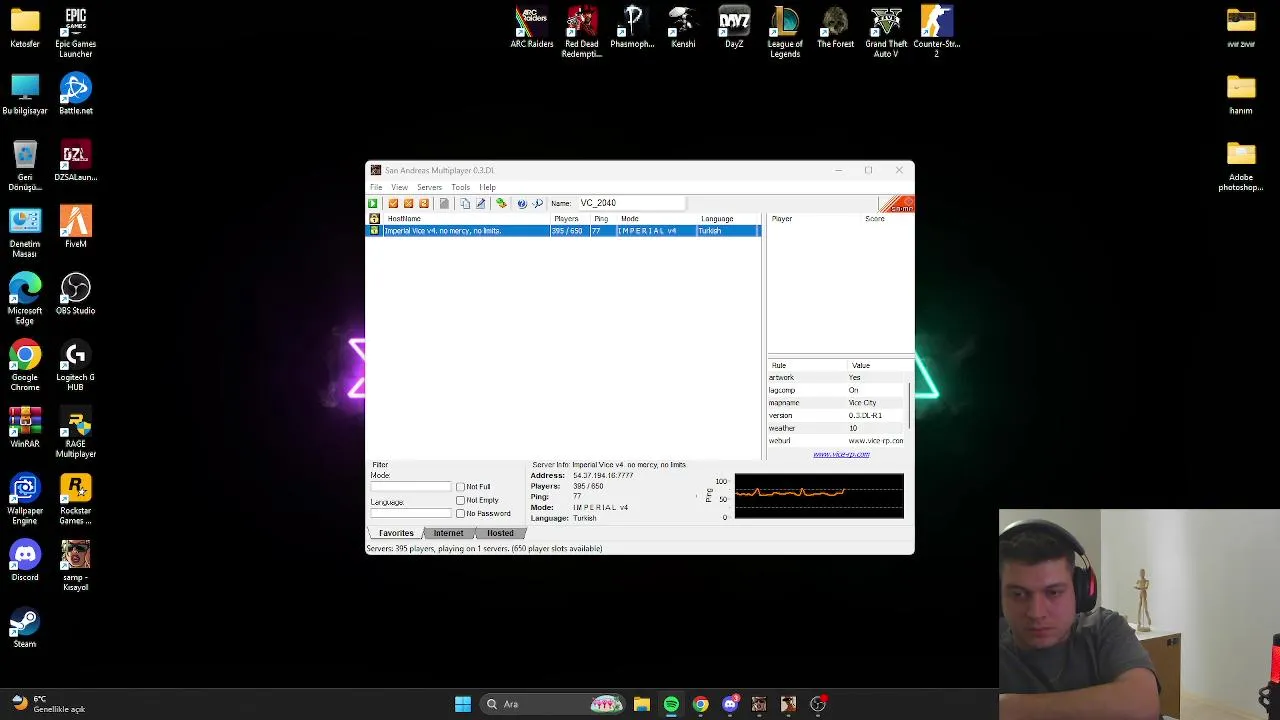Click the edit pencil toolbar icon

480,203
